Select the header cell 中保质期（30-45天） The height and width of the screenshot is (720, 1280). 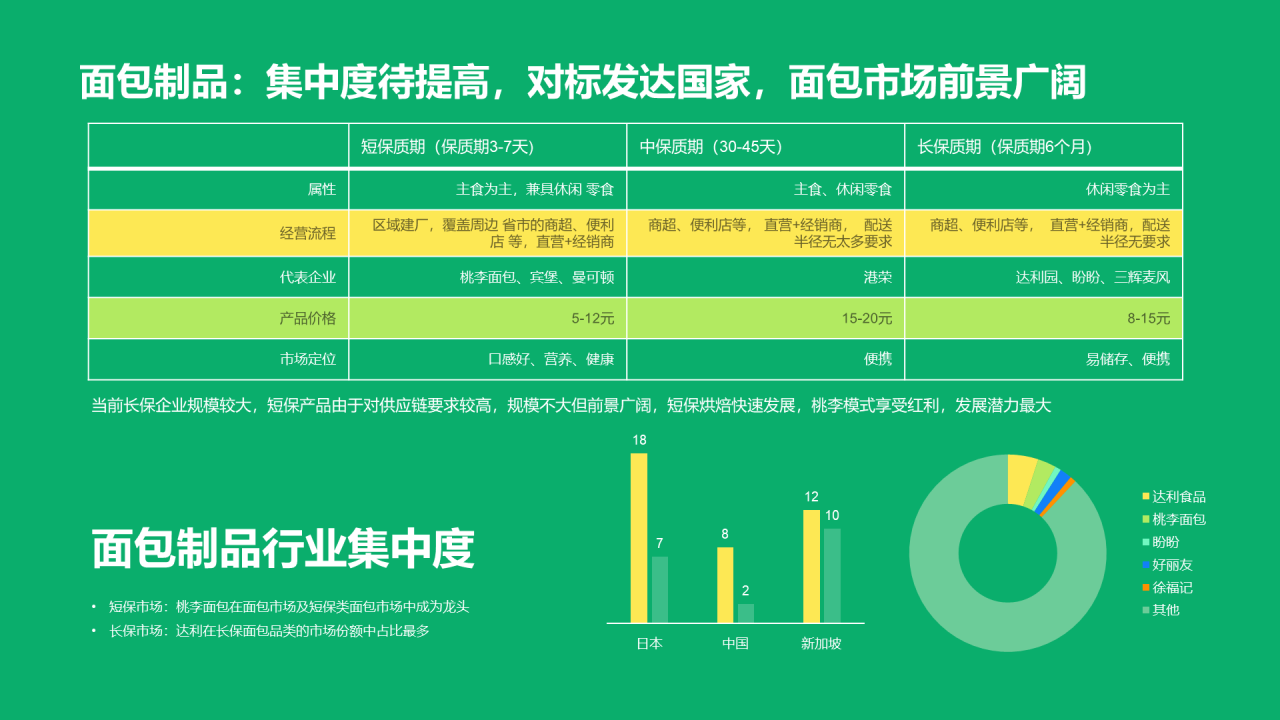coord(766,146)
